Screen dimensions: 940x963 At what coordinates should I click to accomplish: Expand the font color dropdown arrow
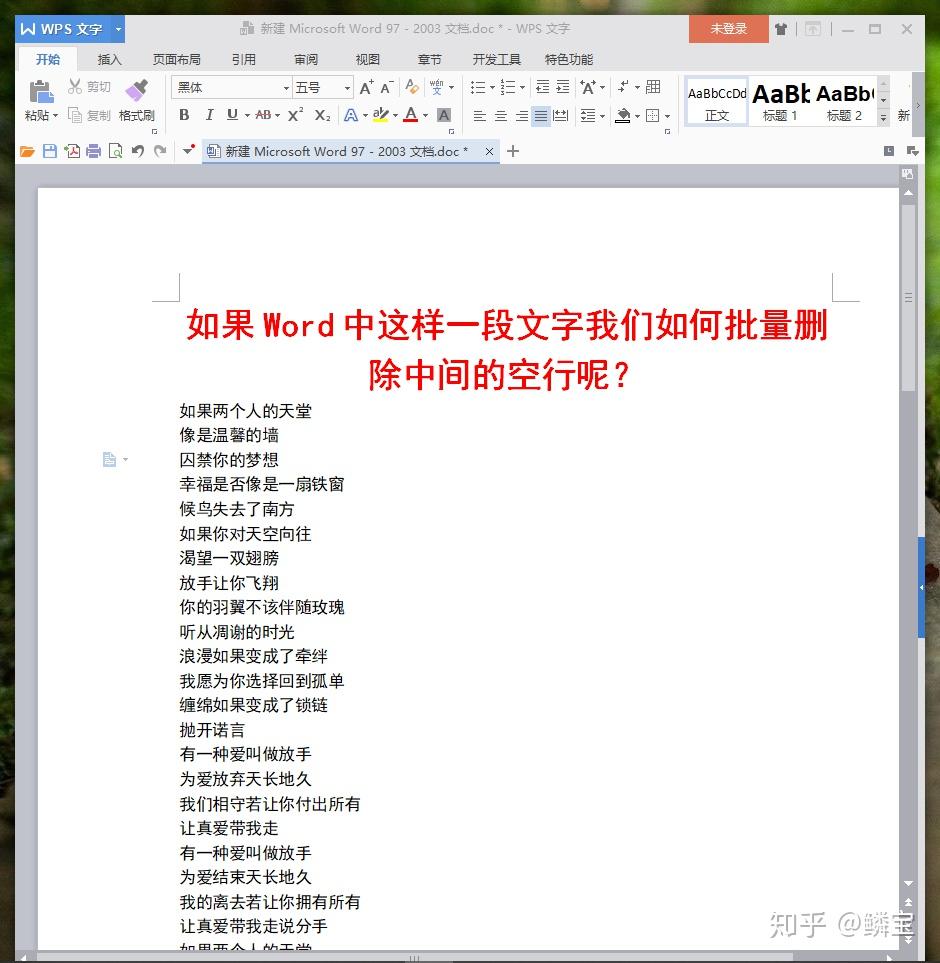(425, 115)
